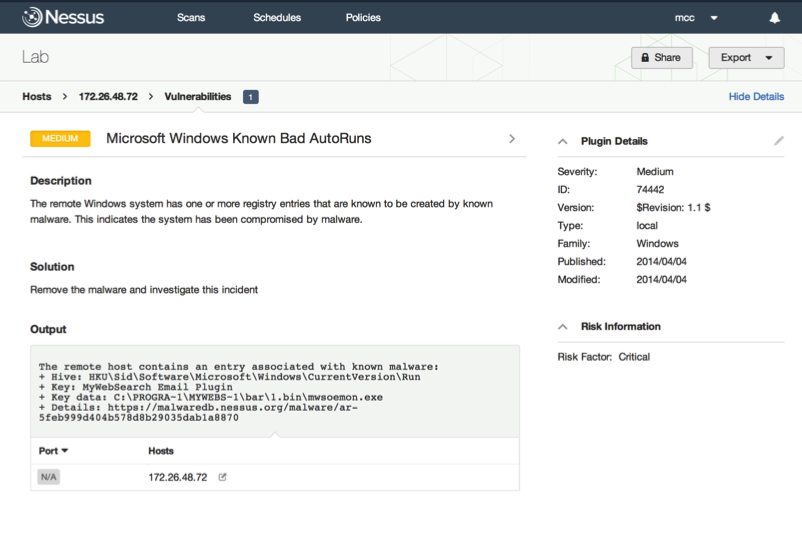The height and width of the screenshot is (536, 802).
Task: Collapse the Plugin Details section
Action: [563, 141]
